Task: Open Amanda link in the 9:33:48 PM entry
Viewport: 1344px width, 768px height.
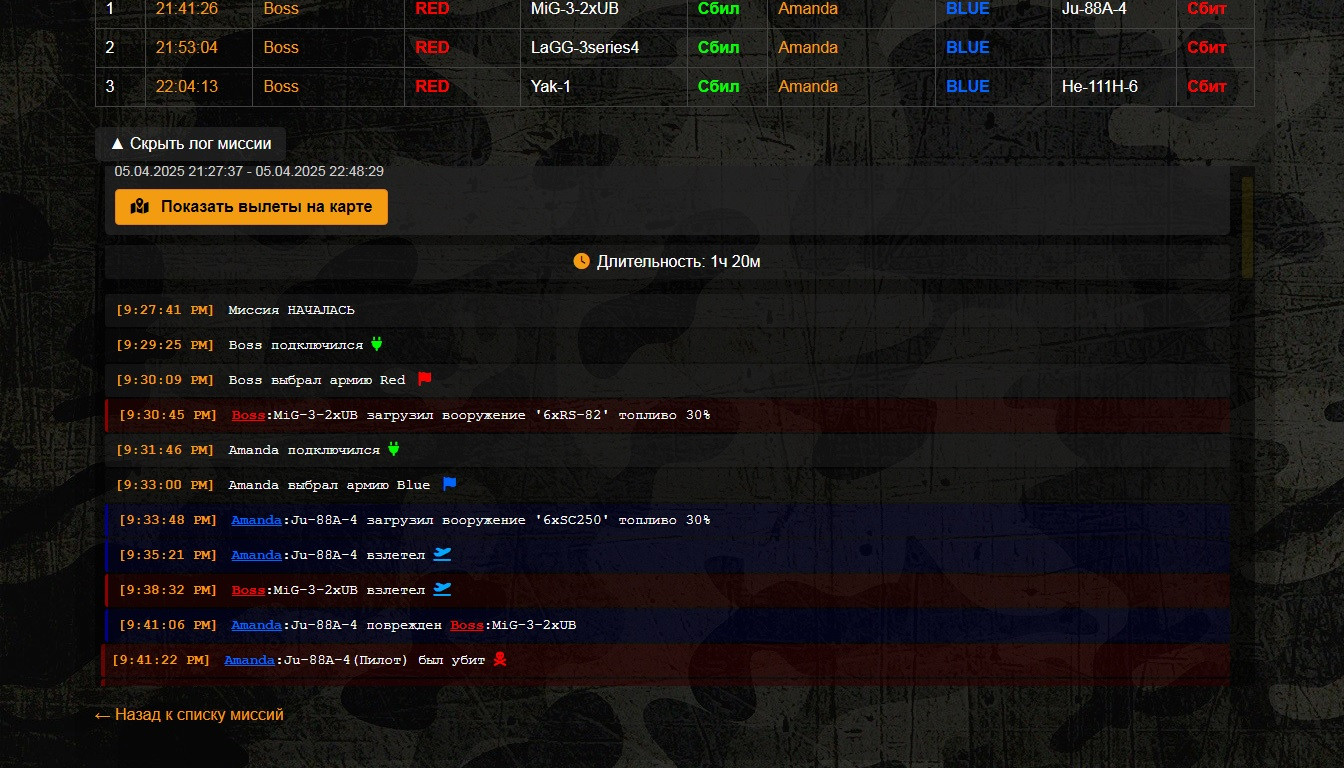Action: pyautogui.click(x=256, y=520)
